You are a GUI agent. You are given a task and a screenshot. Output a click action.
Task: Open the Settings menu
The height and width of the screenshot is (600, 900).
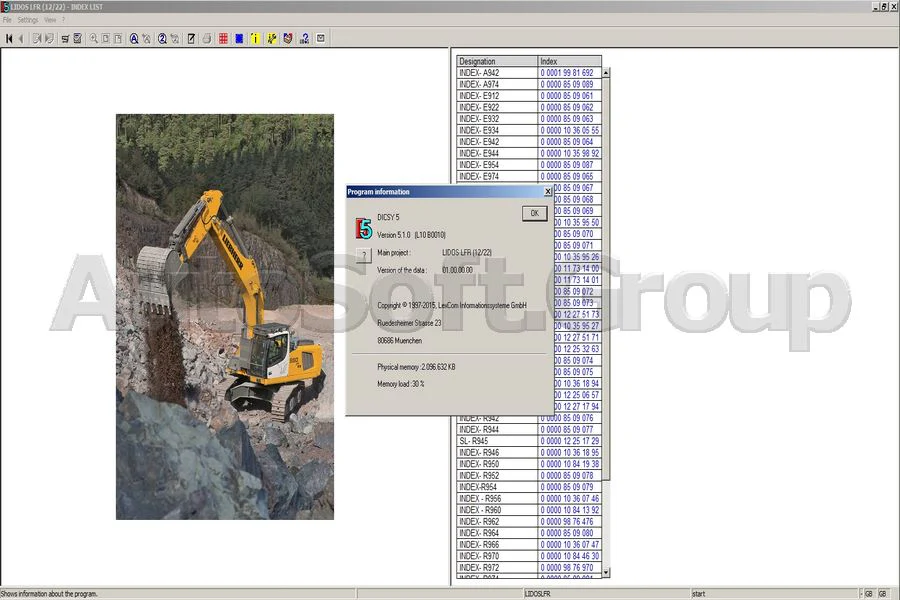(x=27, y=20)
